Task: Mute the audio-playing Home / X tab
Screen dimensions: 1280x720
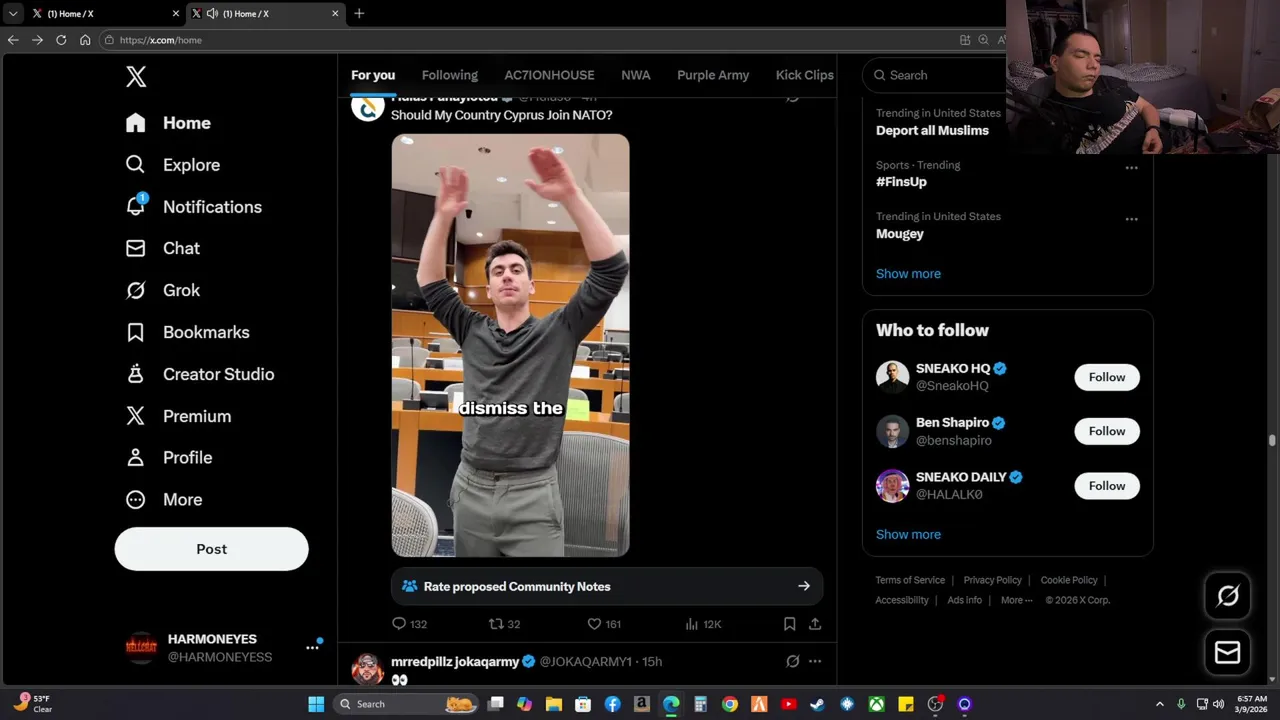Action: click(212, 14)
